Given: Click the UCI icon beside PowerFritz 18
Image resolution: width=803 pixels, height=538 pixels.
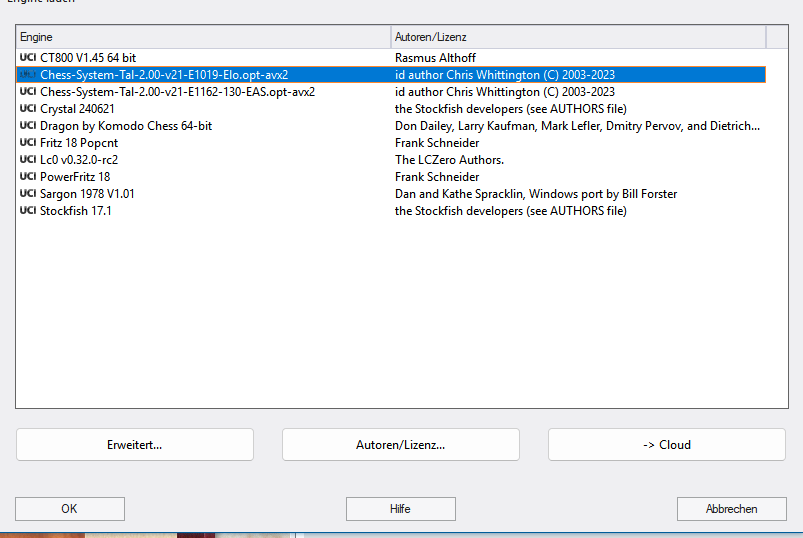Looking at the screenshot, I should click(27, 177).
